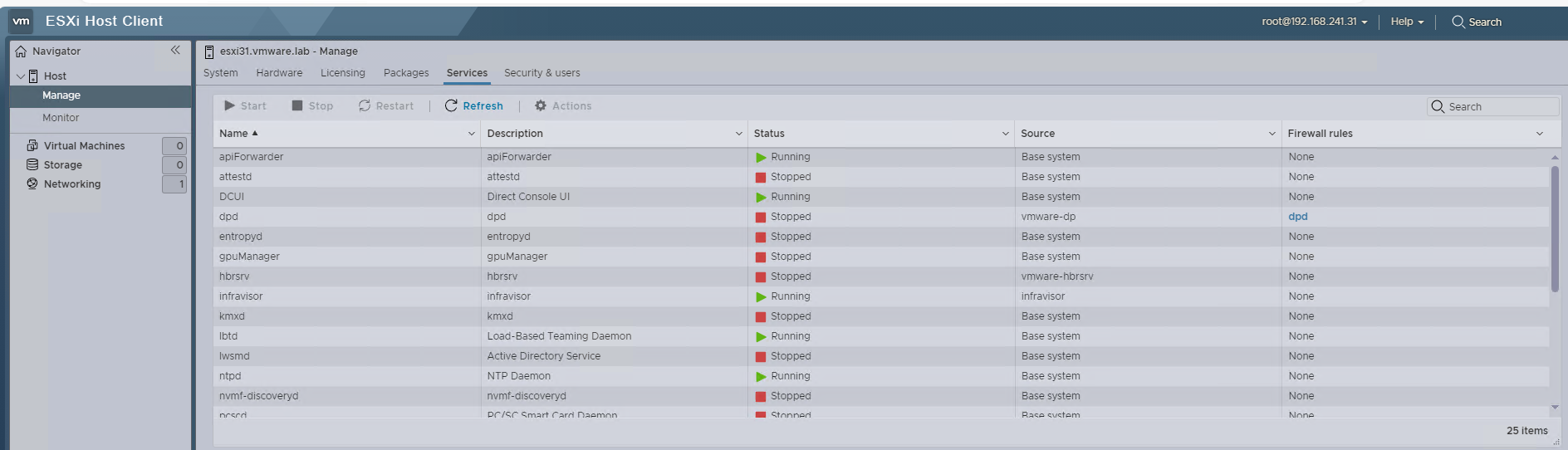Switch to the Packages tab
This screenshot has height=450, width=1568.
406,73
